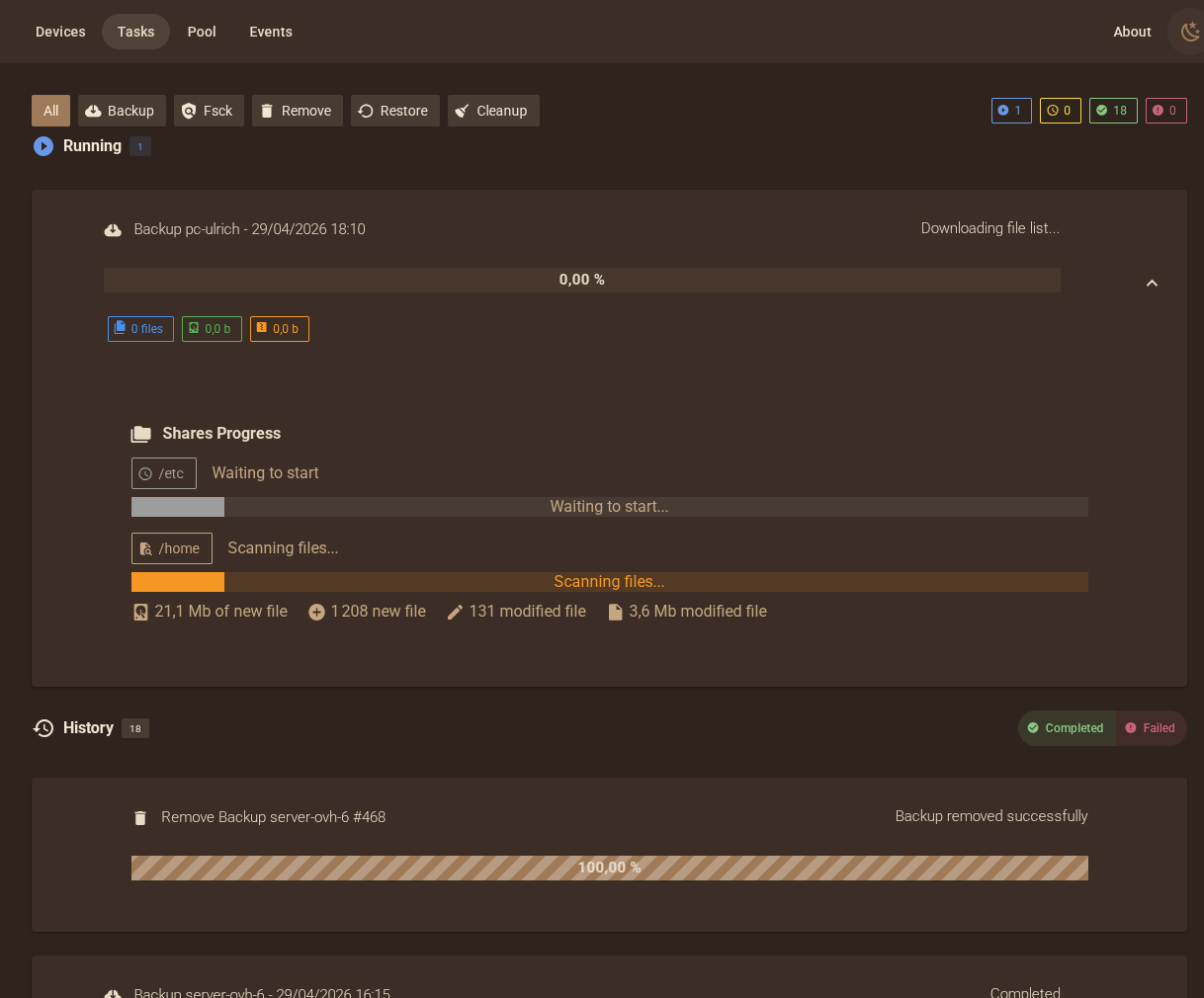Viewport: 1204px width, 998px height.
Task: Collapse the running backup details panel
Action: 1152,282
